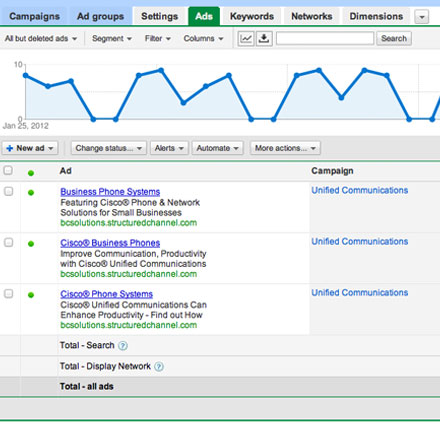Open the Change status dropdown
Screen dimensions: 440x428
click(108, 148)
